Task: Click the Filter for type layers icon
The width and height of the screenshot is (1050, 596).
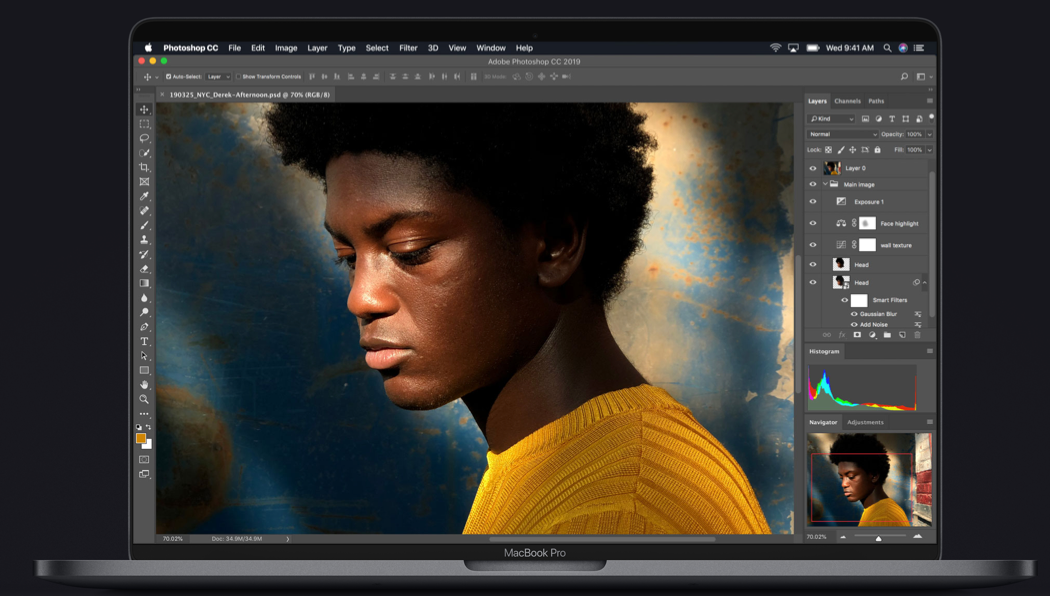Action: click(892, 119)
